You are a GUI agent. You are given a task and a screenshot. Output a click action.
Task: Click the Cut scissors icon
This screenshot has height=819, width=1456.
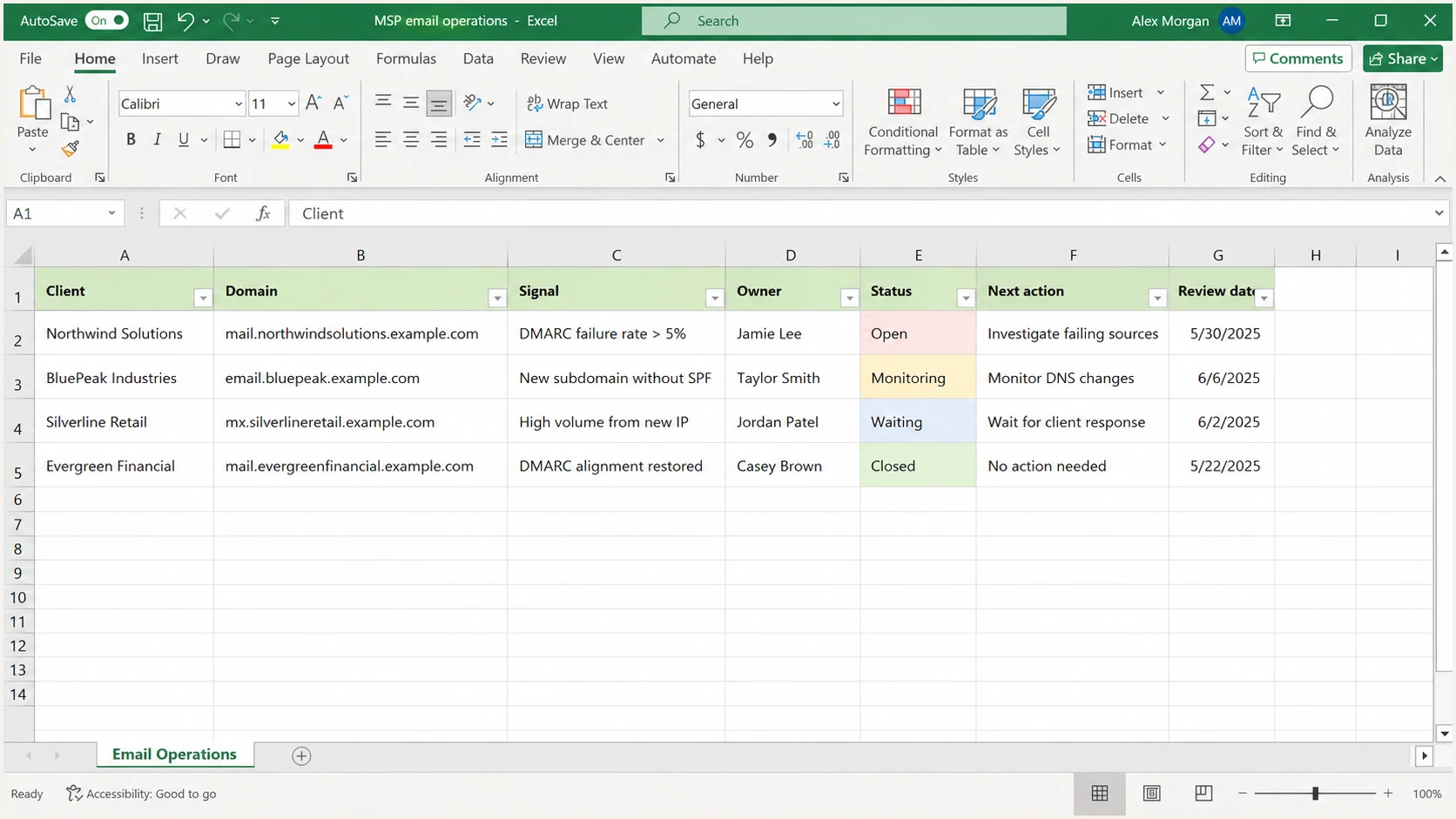(71, 94)
